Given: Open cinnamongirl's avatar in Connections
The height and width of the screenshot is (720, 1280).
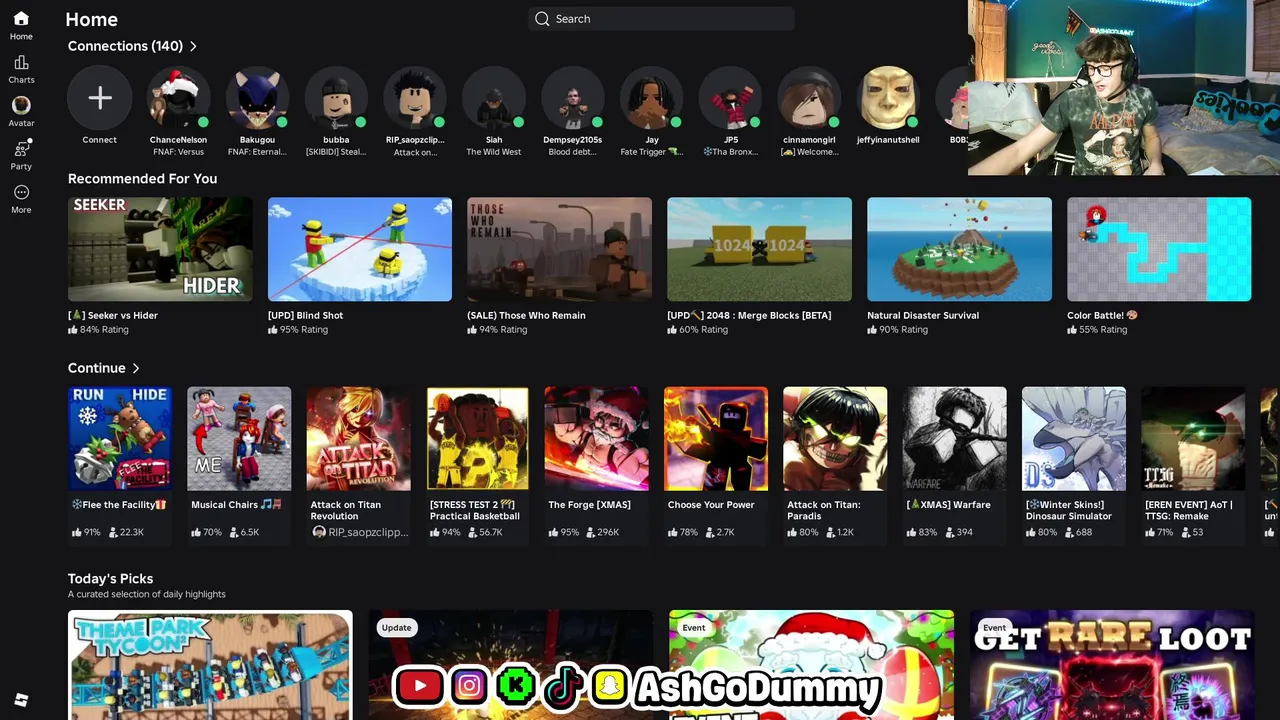Looking at the screenshot, I should pyautogui.click(x=810, y=98).
